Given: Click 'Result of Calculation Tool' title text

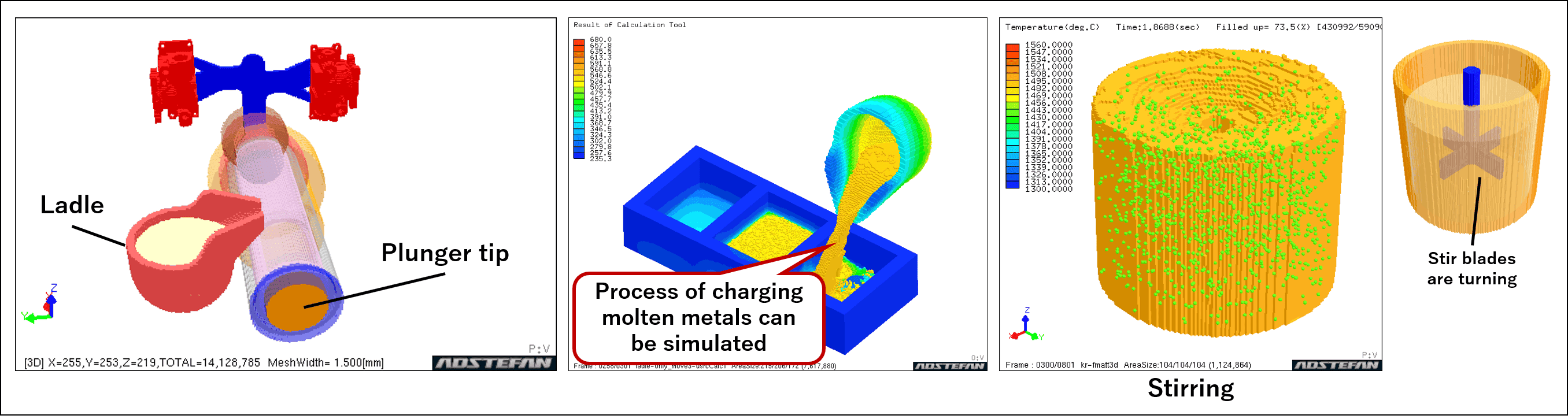Looking at the screenshot, I should 630,25.
